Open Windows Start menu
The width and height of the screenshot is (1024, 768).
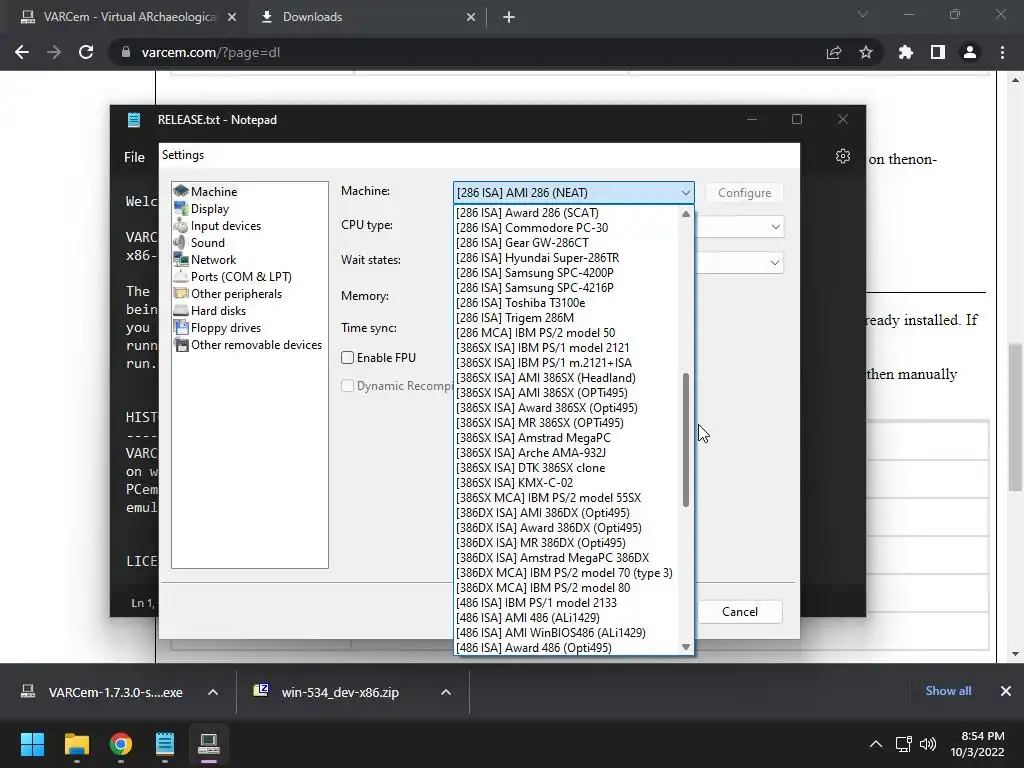pos(32,744)
